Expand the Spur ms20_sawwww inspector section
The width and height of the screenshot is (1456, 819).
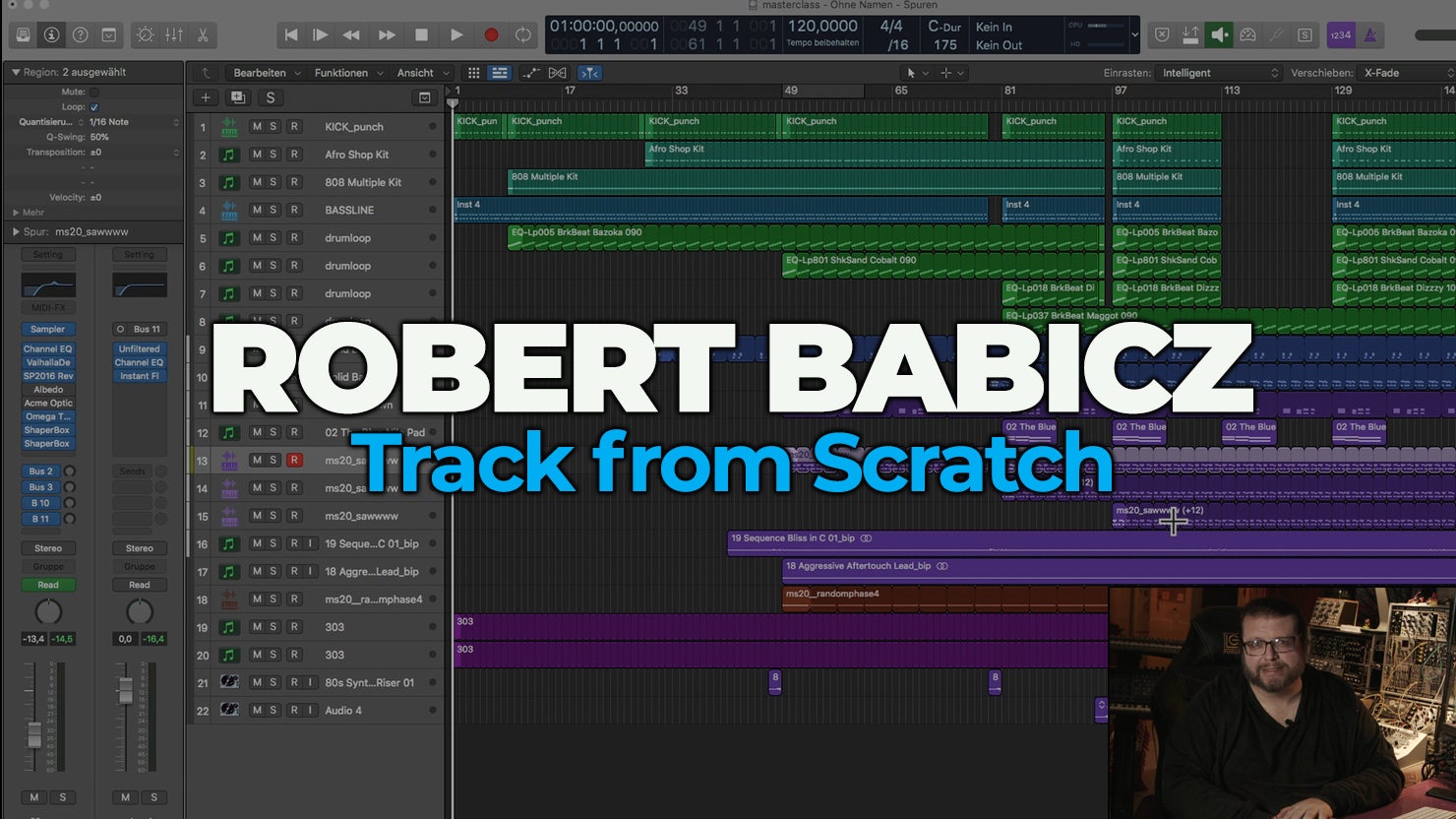[16, 232]
